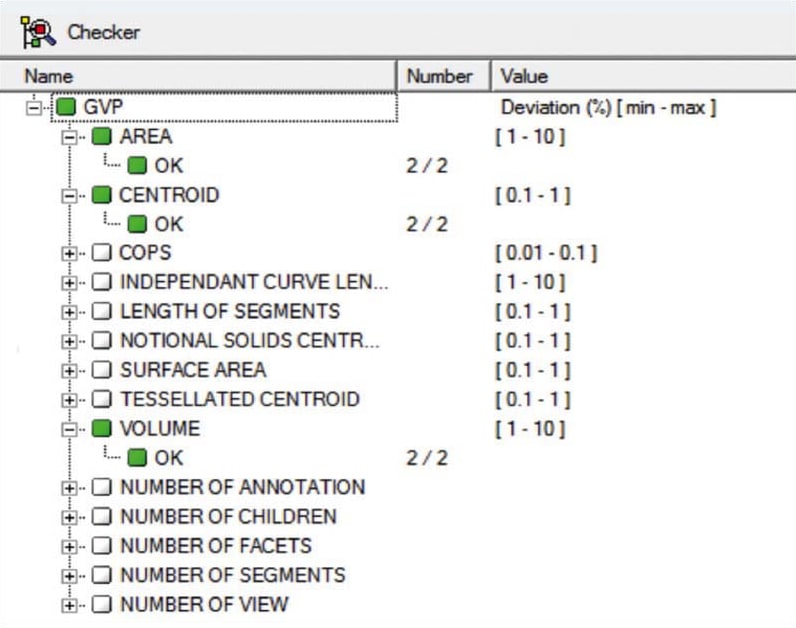Toggle TESSELLATED CENTROID checkbox
Viewport: 796px width, 628px height.
click(x=102, y=399)
